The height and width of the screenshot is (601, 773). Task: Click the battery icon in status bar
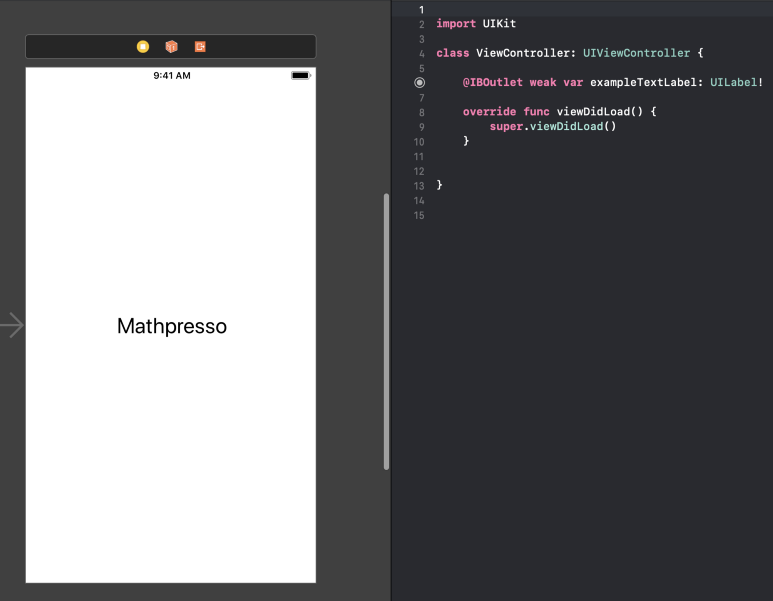300,75
